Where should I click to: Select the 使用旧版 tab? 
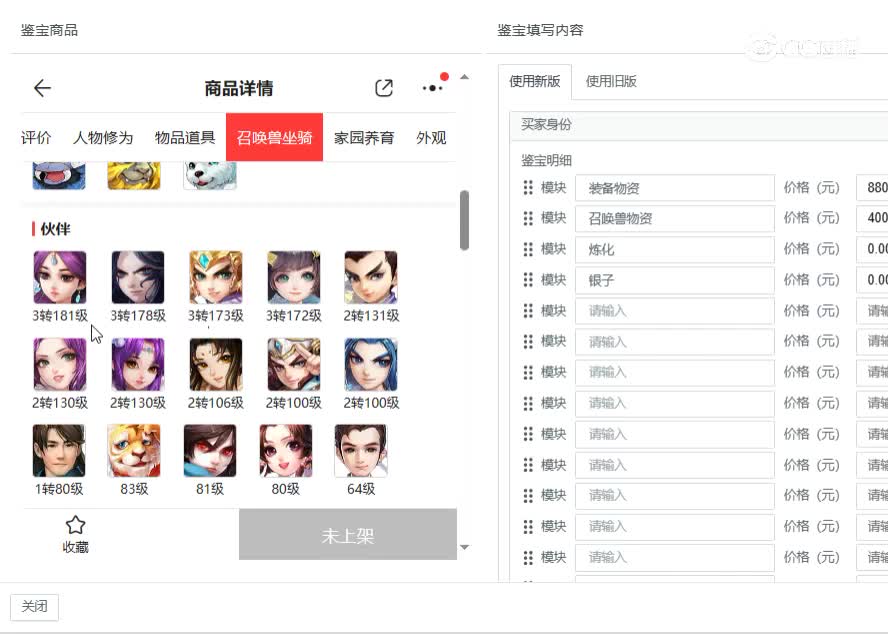(611, 82)
